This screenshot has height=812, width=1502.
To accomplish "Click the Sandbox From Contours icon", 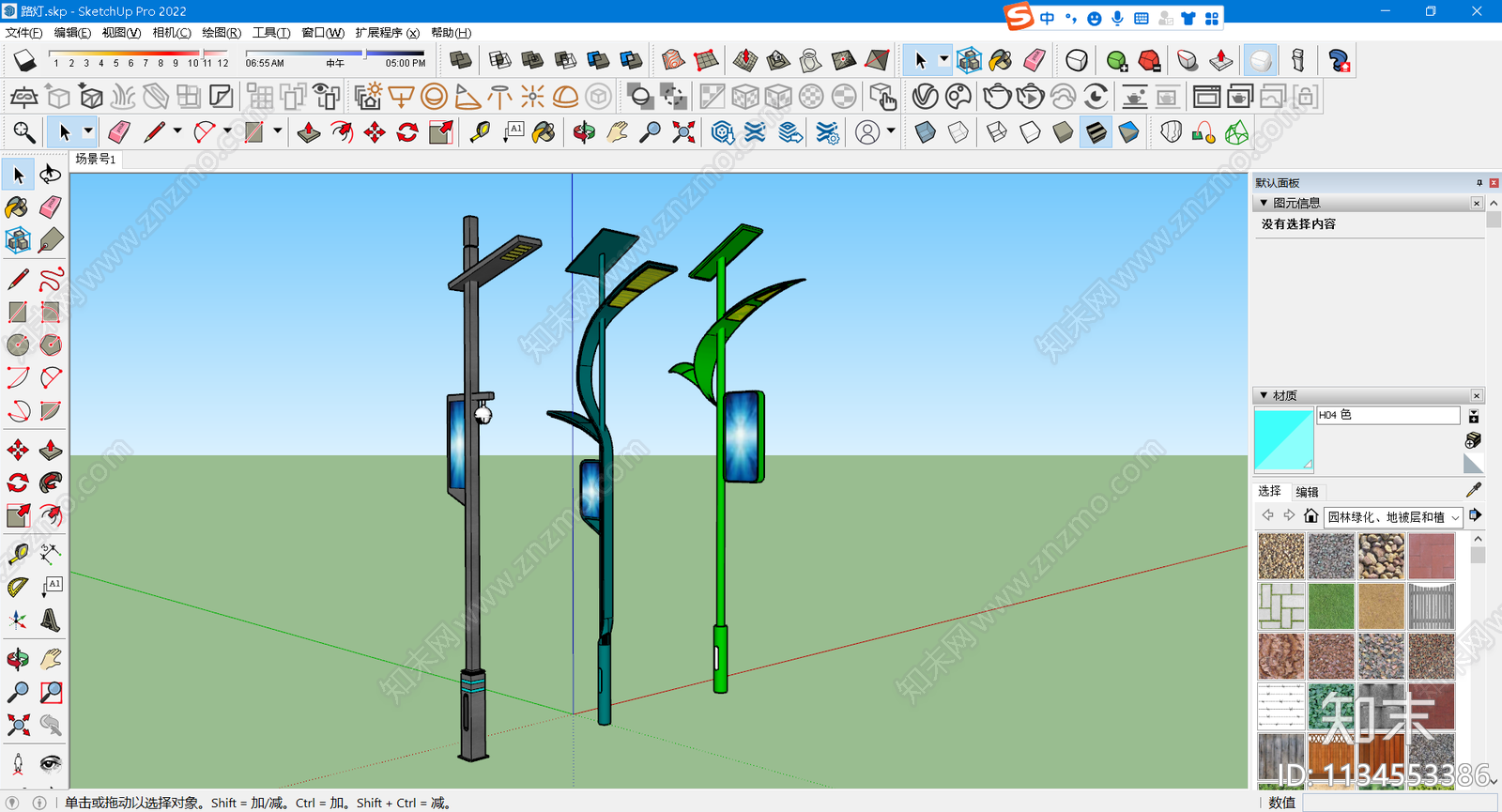I will [673, 60].
